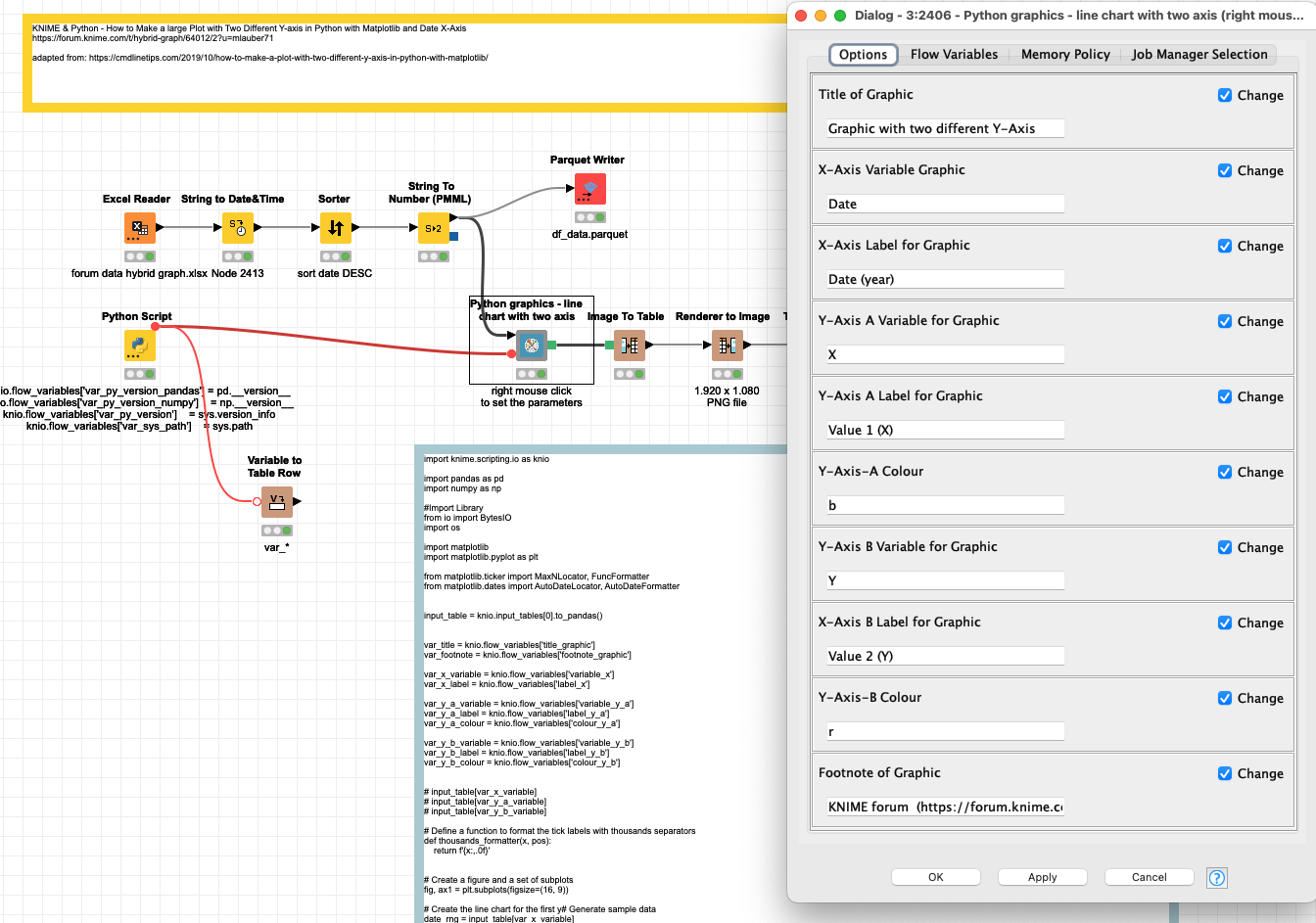Click 'forum data hybrid graph.xlsx' label
This screenshot has width=1316, height=923.
pyautogui.click(x=139, y=273)
